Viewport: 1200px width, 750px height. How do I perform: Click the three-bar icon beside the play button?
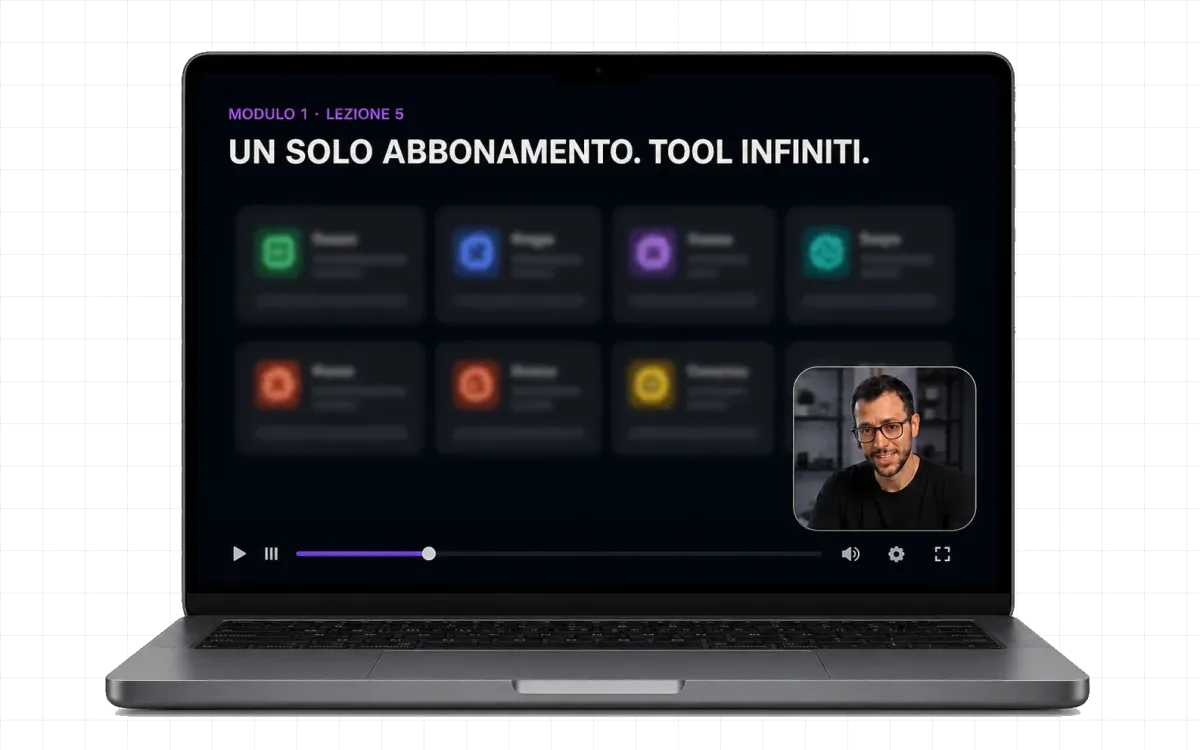271,553
